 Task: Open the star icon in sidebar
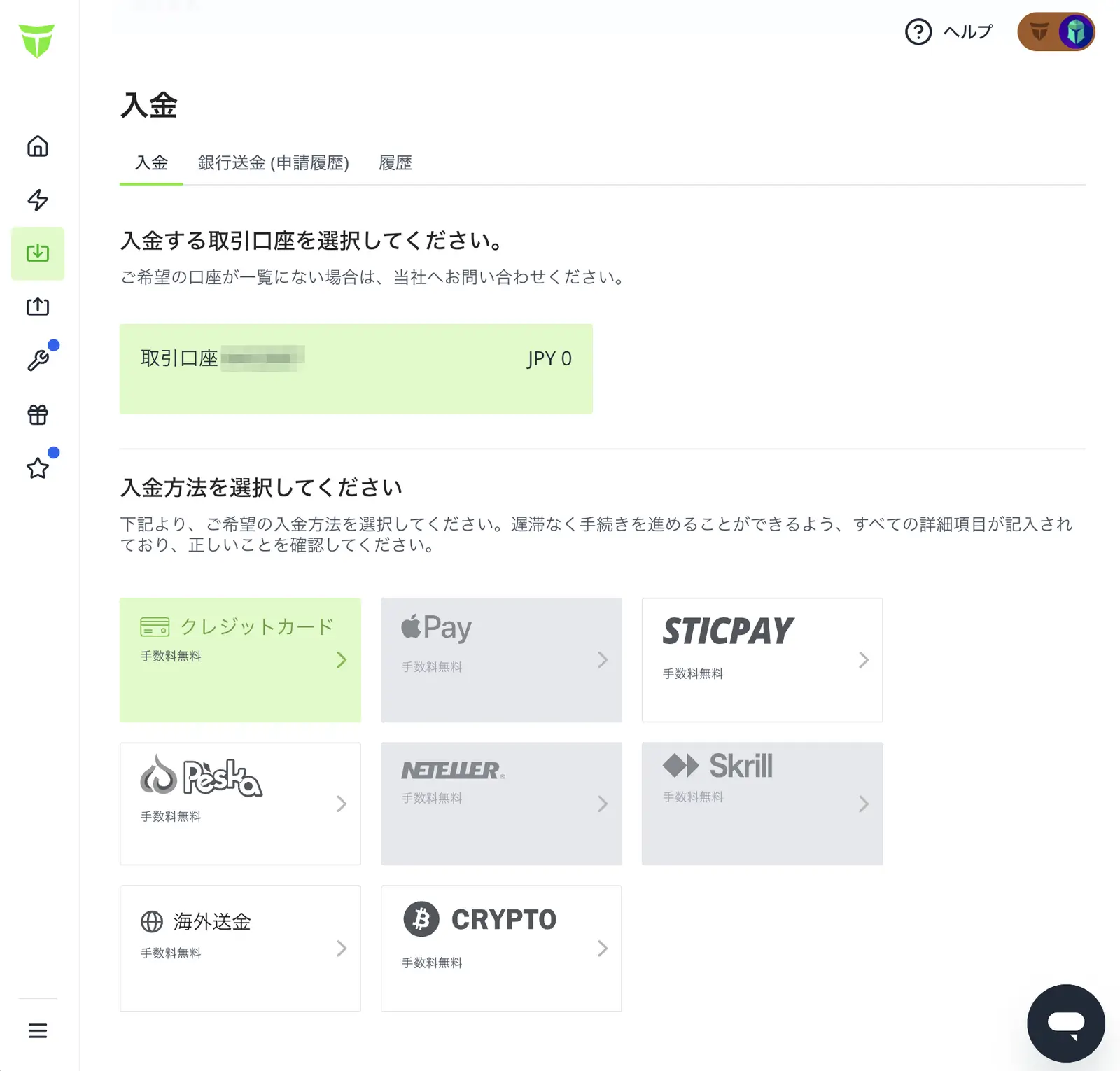click(x=38, y=468)
